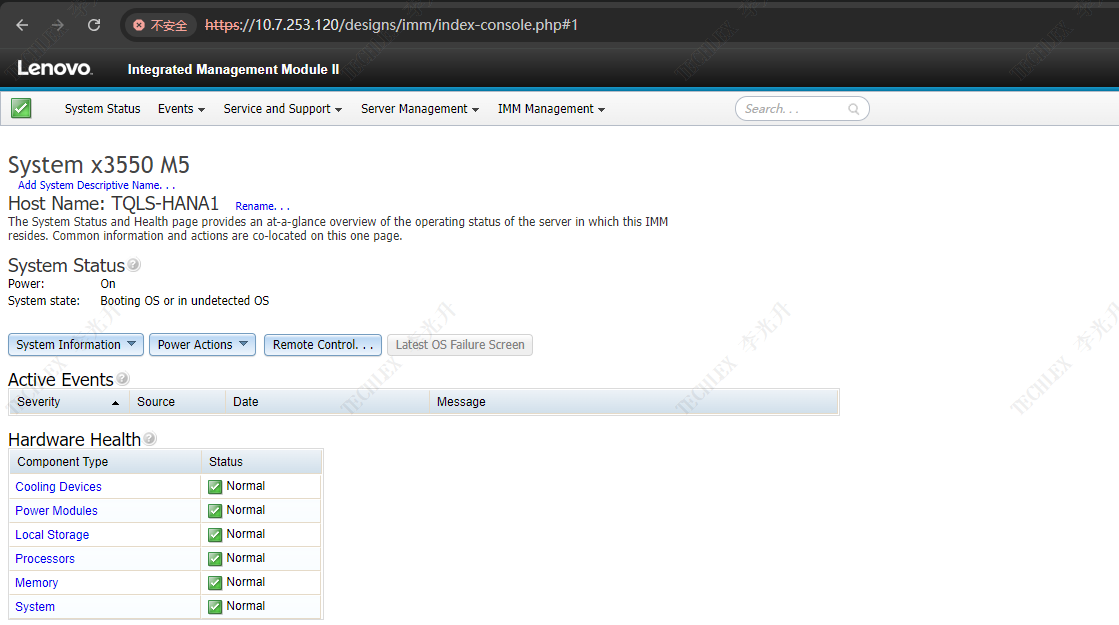Open the Cooling Devices link
Screen dimensions: 1119x625
59,487
